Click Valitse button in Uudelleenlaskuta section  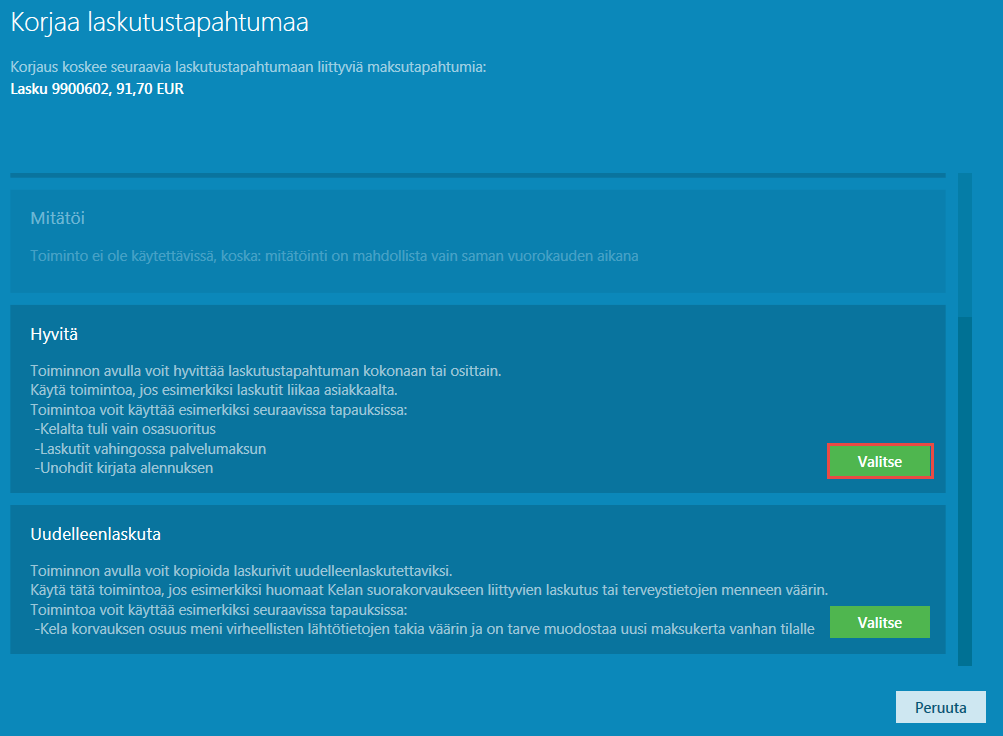pyautogui.click(x=880, y=622)
